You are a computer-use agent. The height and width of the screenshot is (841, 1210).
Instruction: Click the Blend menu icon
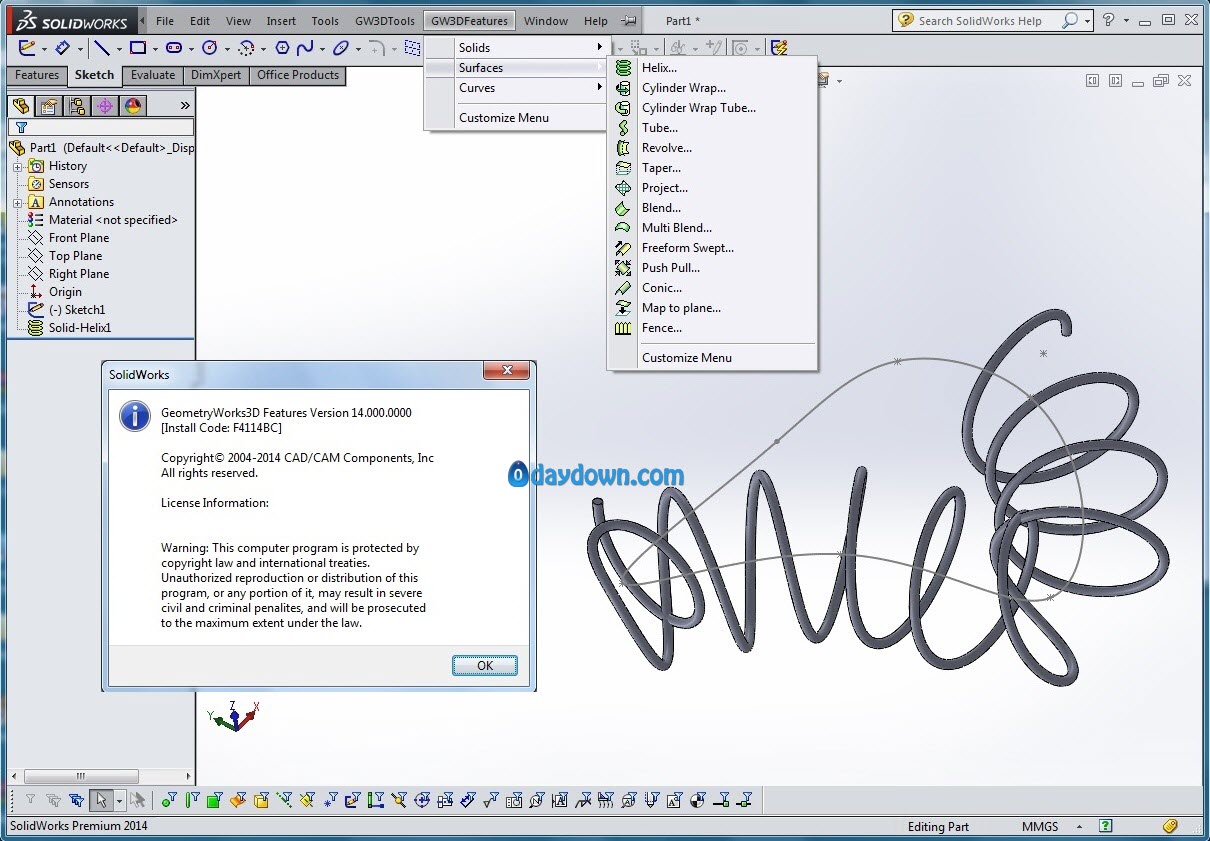point(624,208)
